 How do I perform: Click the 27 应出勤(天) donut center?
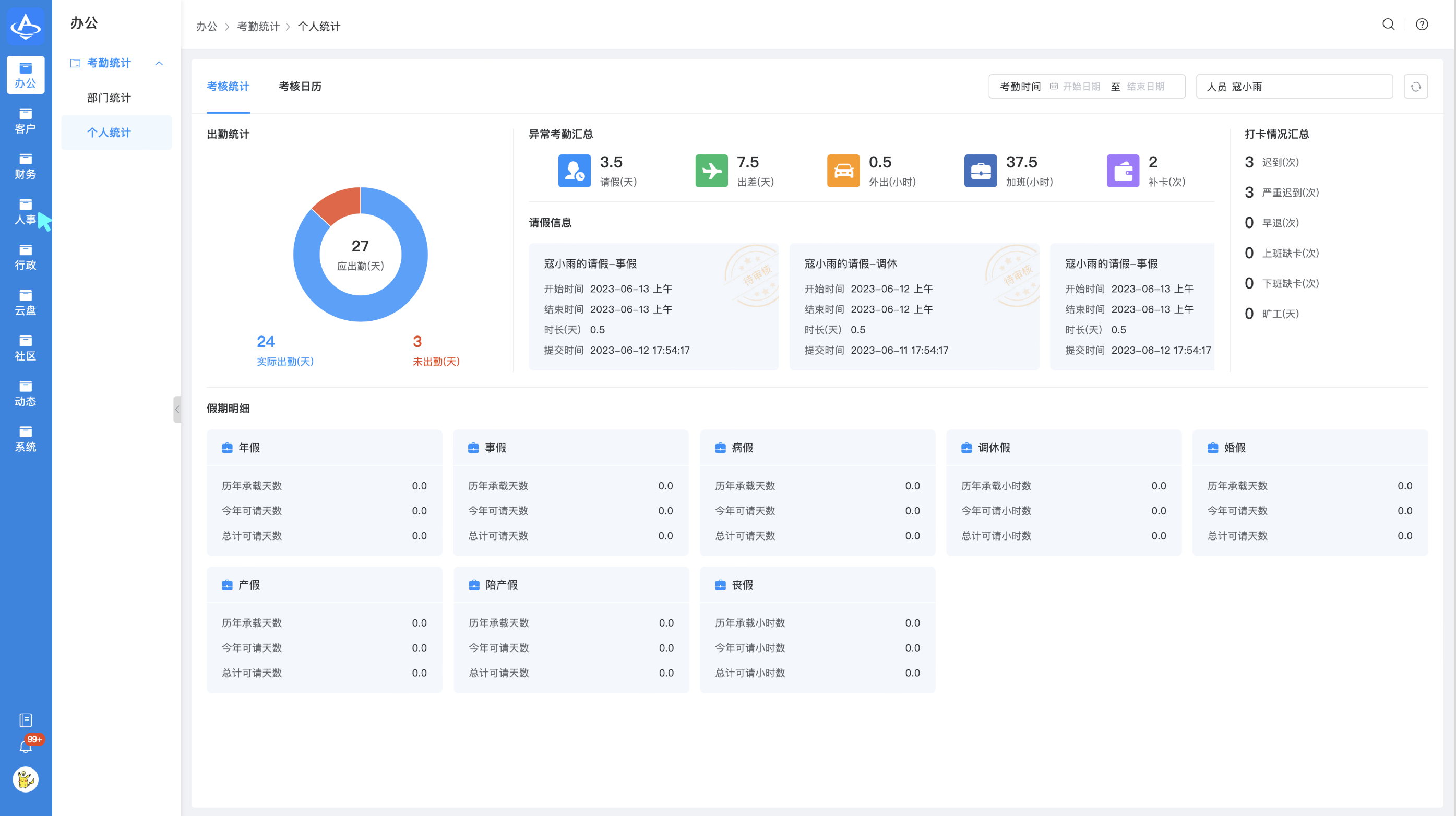coord(360,254)
